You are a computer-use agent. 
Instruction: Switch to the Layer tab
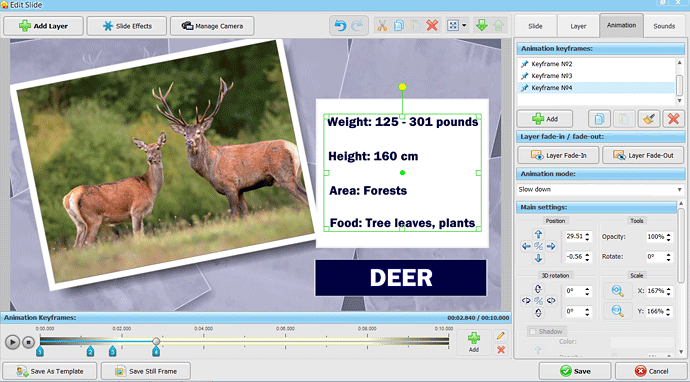[x=578, y=26]
